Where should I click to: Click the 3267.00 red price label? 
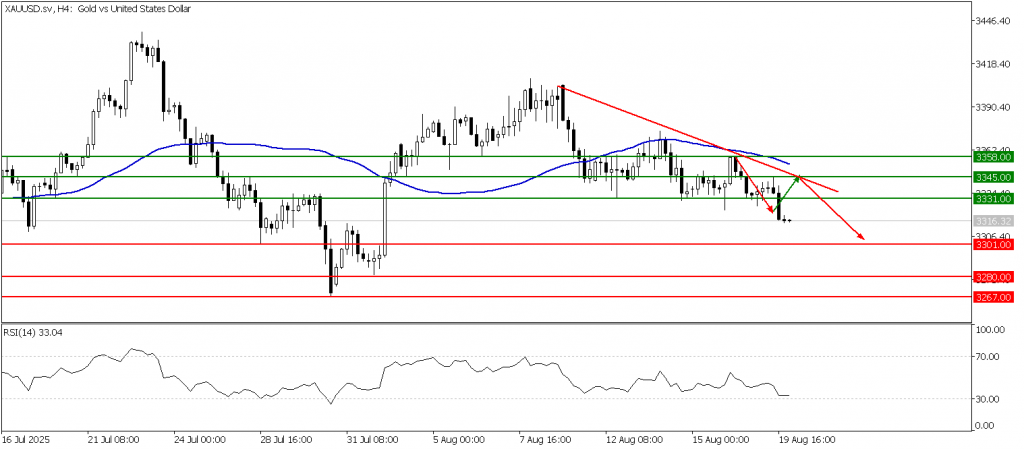(993, 298)
